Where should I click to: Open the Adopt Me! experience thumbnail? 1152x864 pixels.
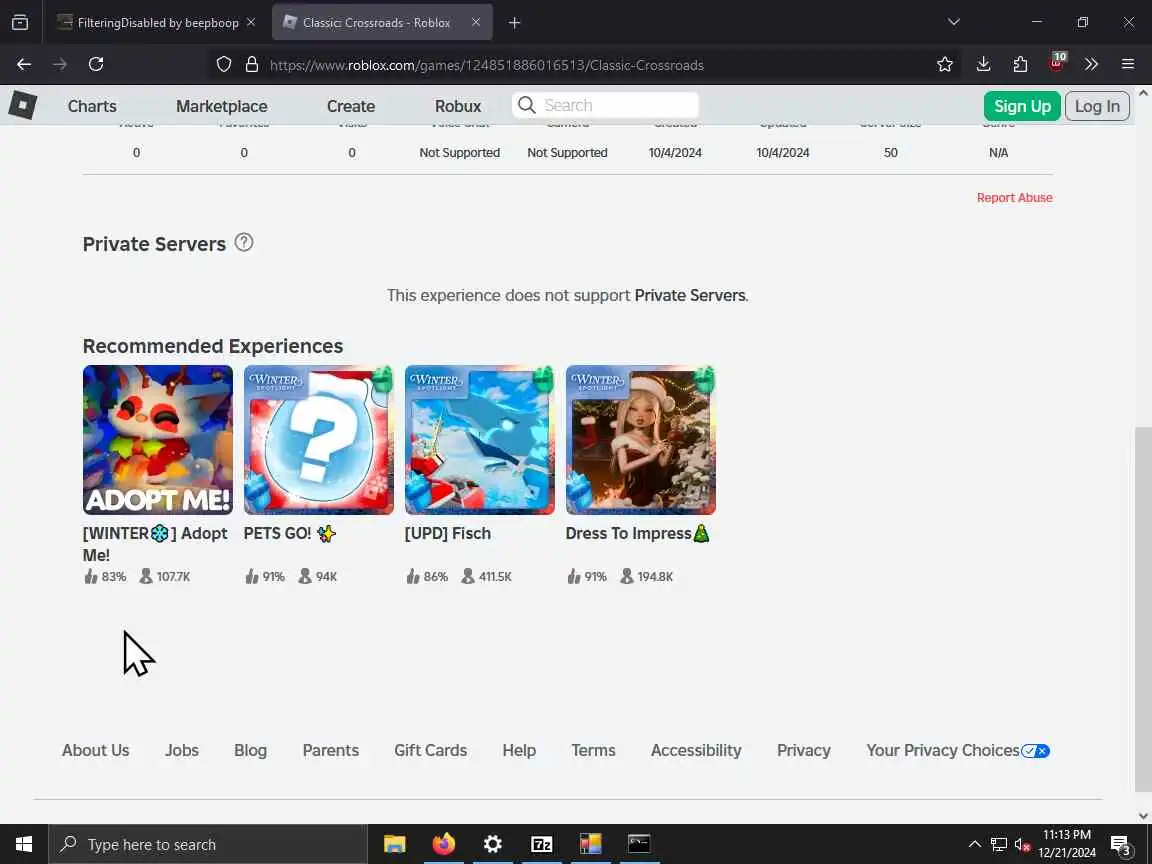(x=157, y=439)
